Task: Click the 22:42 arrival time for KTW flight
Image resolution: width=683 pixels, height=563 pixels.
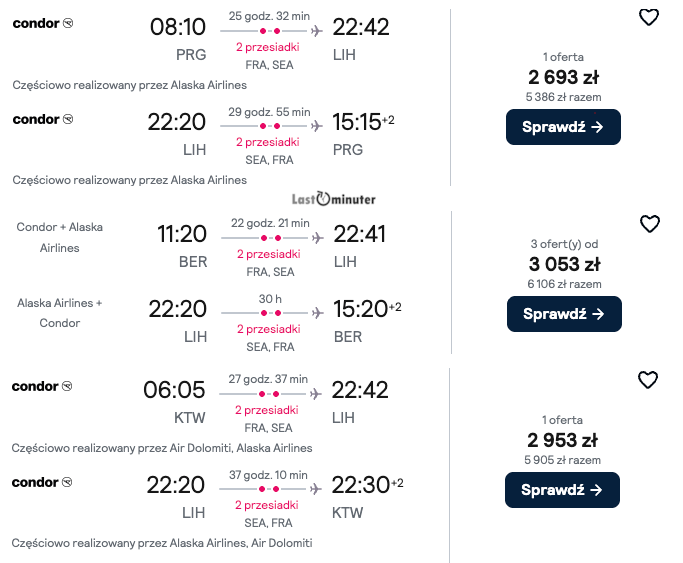Action: pos(361,389)
